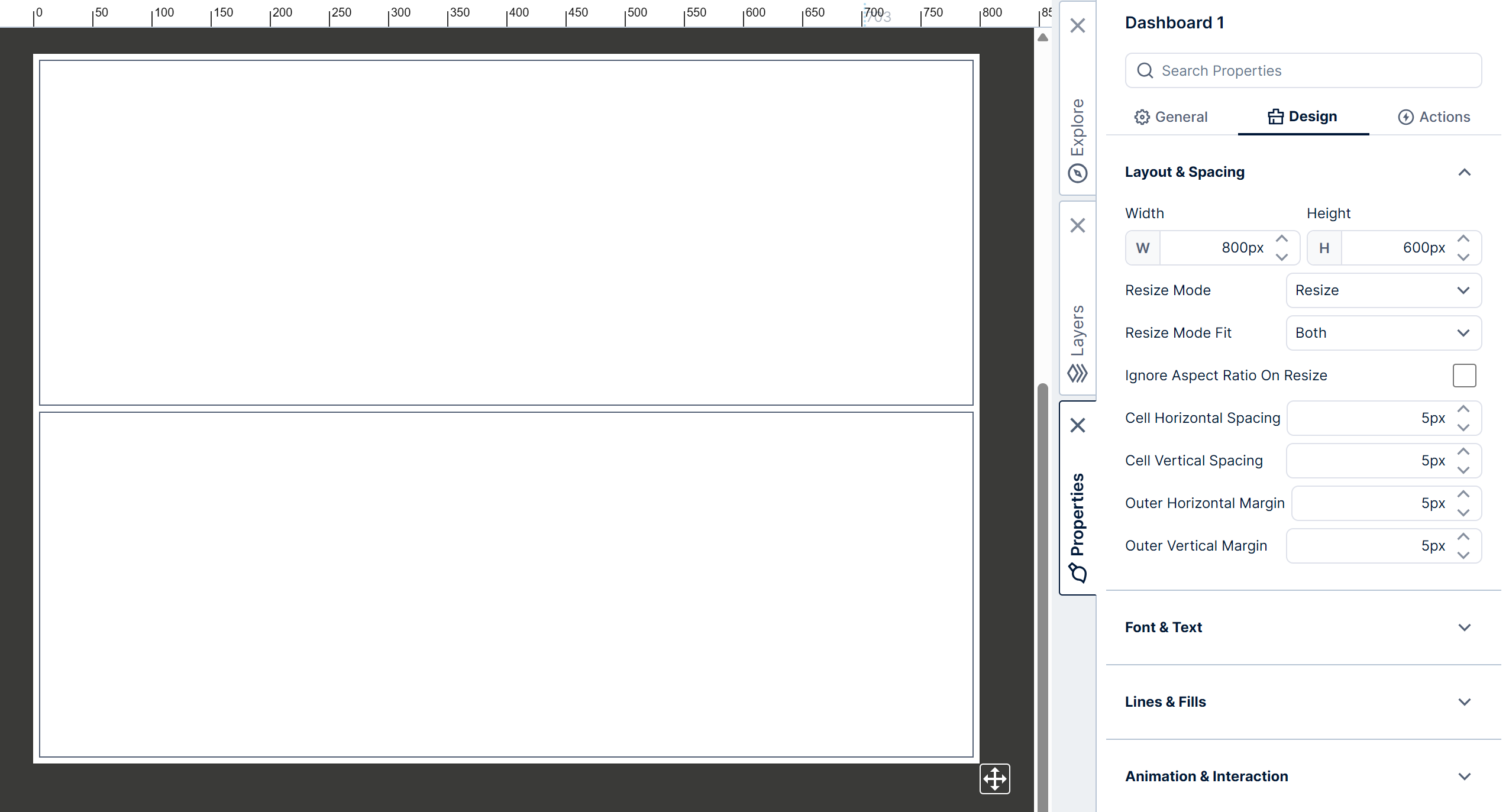Screen dimensions: 1509x812
Task: Increase Width using the up stepper arrow
Action: [1282, 238]
